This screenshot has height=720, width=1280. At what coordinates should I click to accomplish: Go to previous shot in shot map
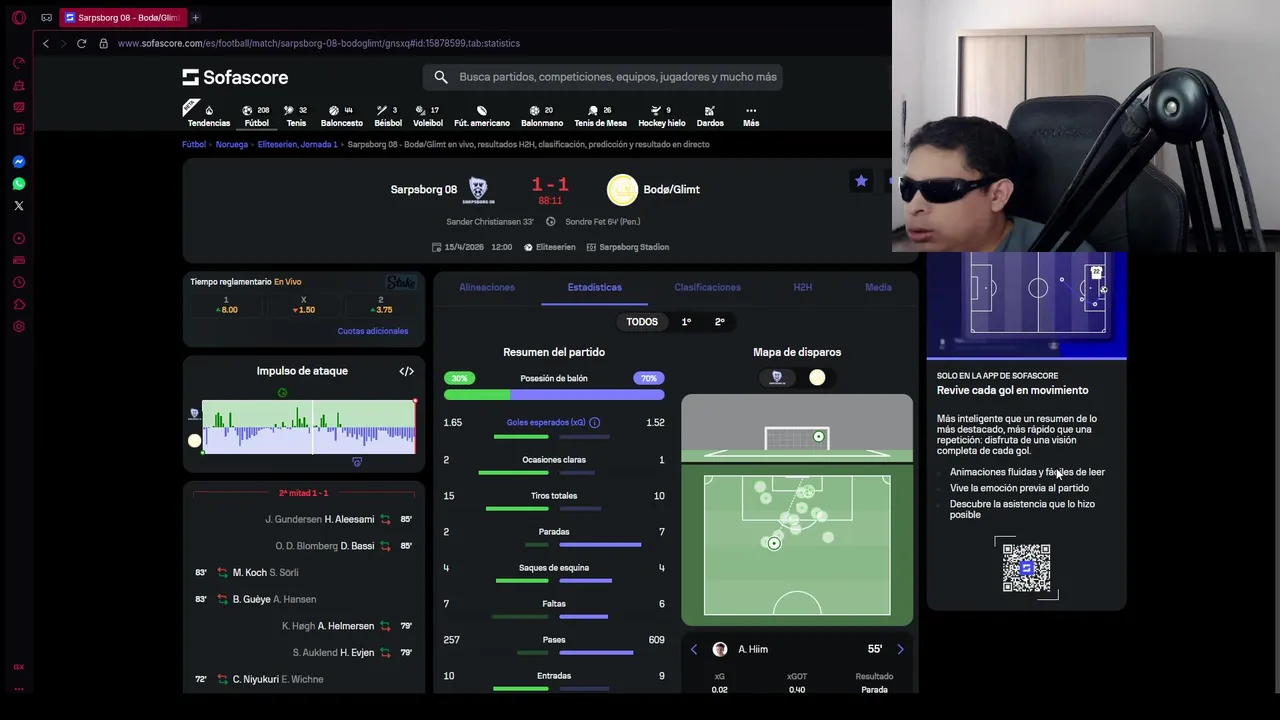pos(694,649)
